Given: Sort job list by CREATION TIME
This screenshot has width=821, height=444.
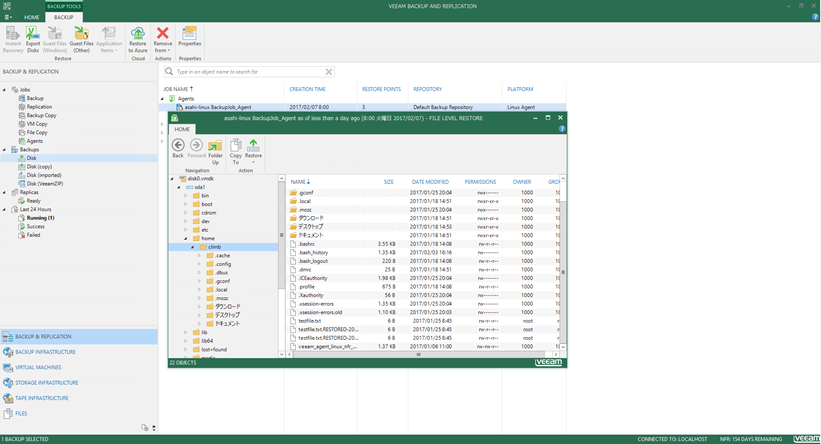Looking at the screenshot, I should pos(307,90).
